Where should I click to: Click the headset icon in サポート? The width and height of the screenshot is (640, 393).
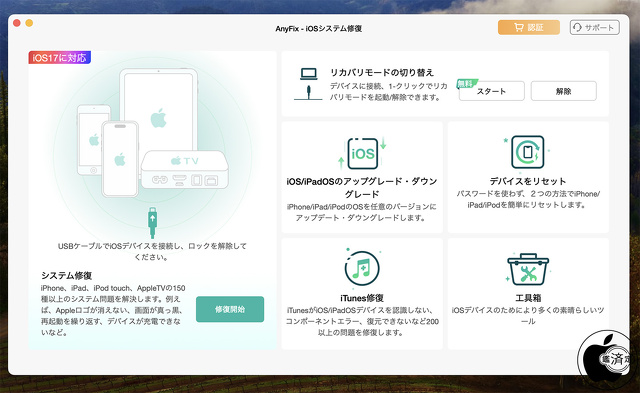coord(577,27)
